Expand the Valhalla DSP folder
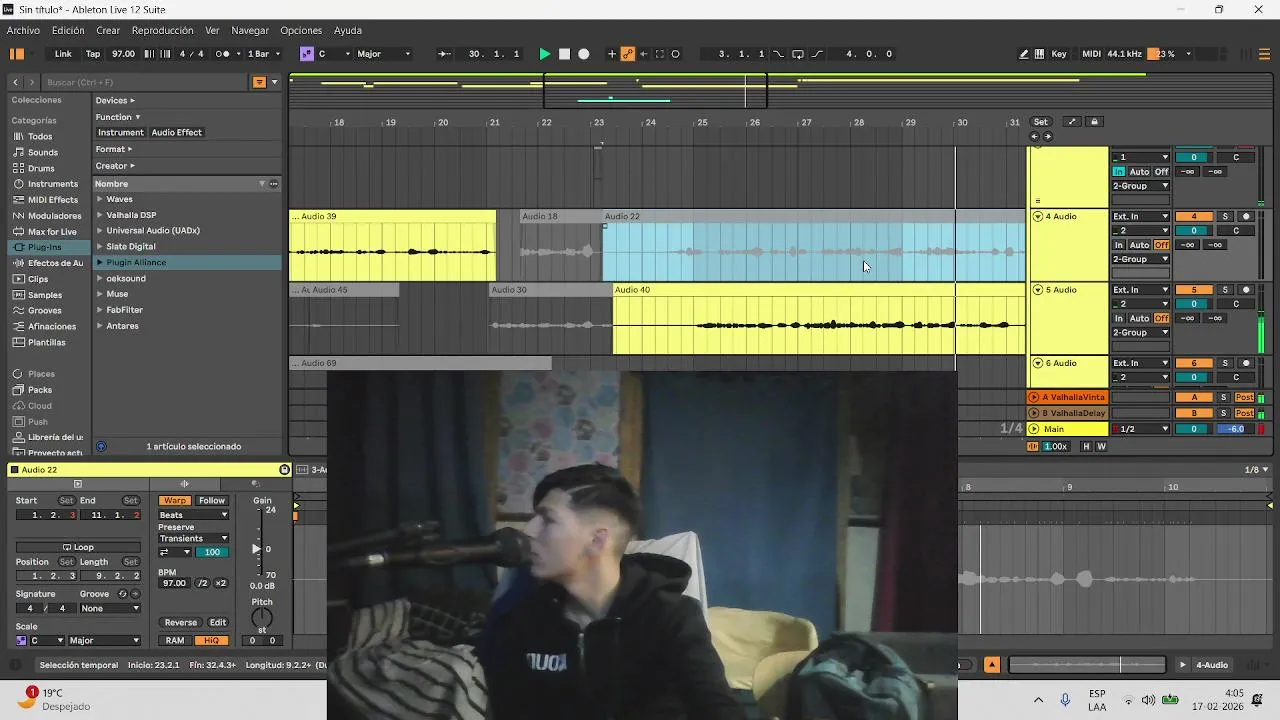This screenshot has height=720, width=1280. (x=100, y=215)
